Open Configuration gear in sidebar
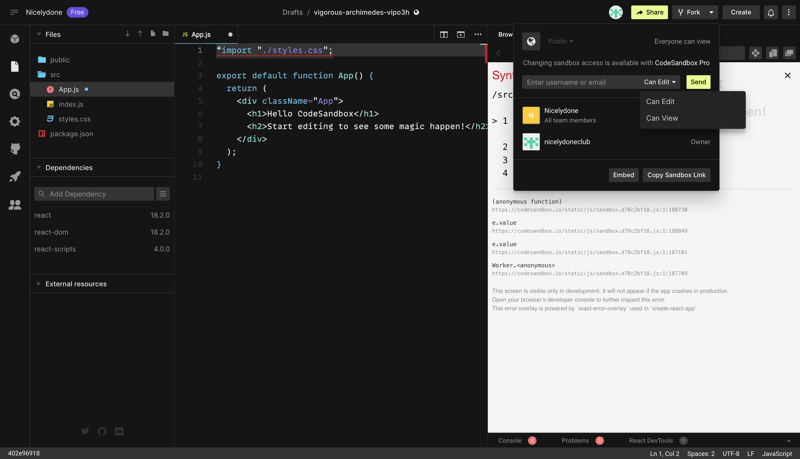Image resolution: width=800 pixels, height=459 pixels. [15, 121]
